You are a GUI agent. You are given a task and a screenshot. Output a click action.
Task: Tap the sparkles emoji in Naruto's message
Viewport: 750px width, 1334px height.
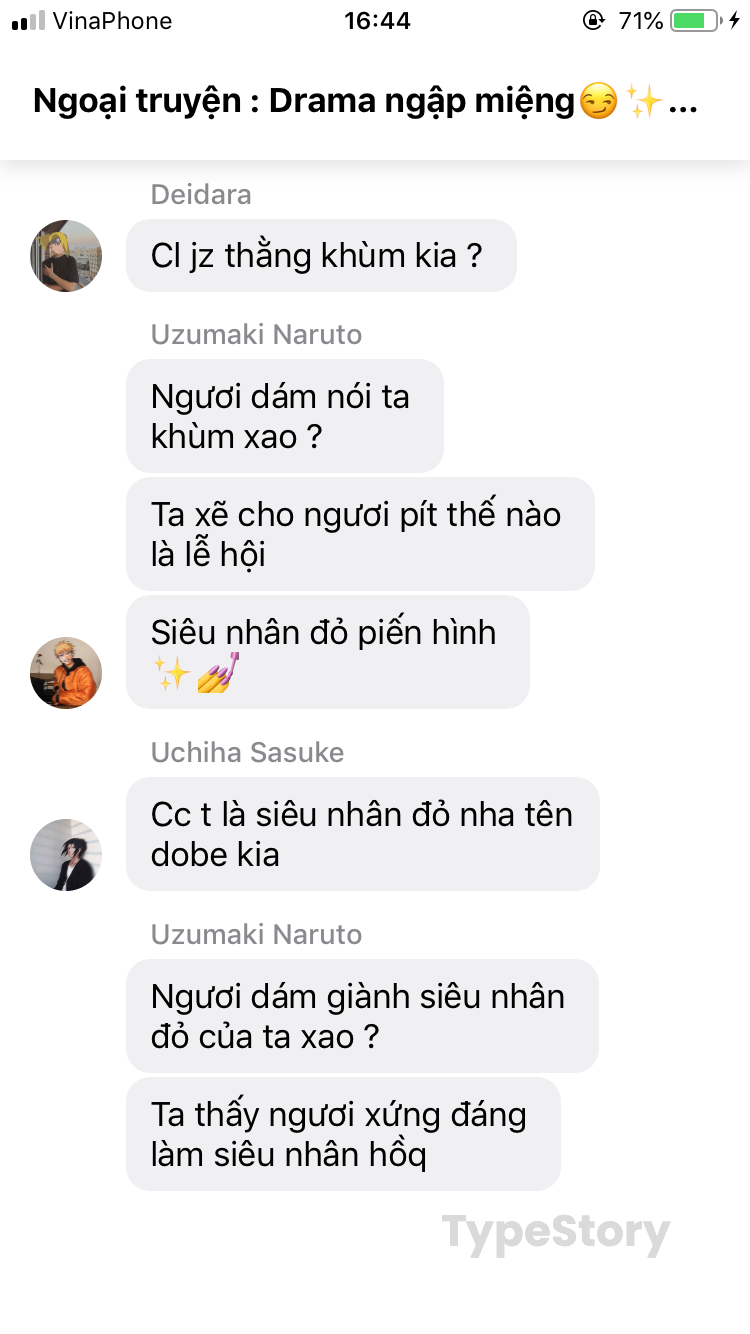click(171, 673)
